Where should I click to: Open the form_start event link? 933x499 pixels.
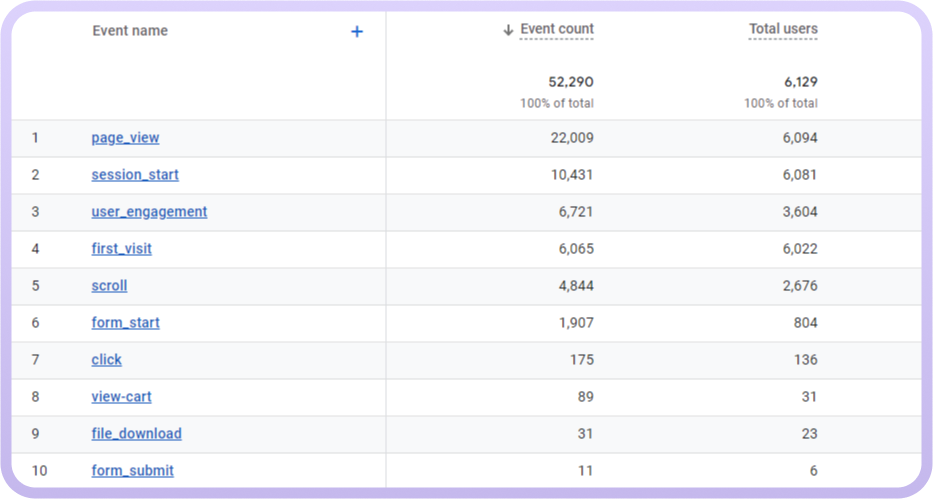click(x=125, y=323)
